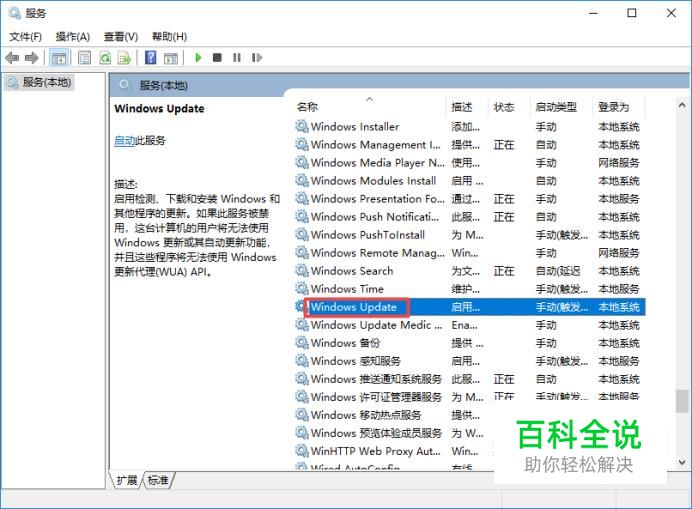The image size is (692, 509).
Task: Click gear icon of Windows Time row
Action: point(302,289)
